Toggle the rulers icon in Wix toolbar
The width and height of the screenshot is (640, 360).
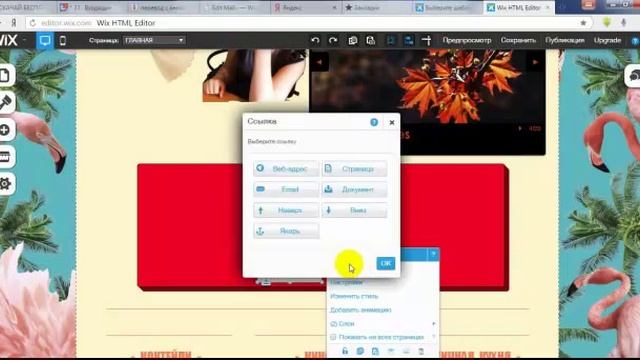click(x=427, y=40)
